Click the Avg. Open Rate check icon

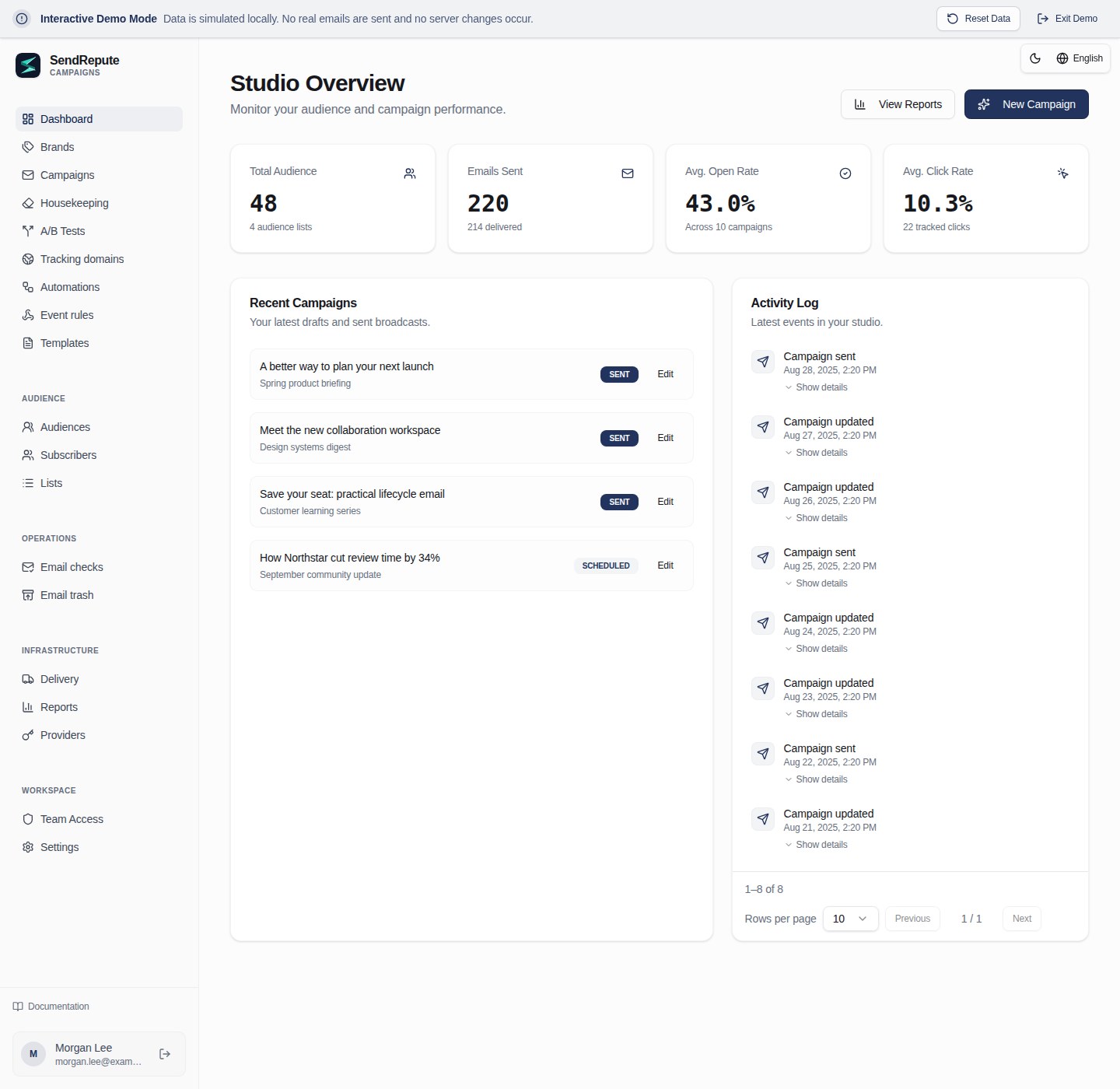point(845,173)
